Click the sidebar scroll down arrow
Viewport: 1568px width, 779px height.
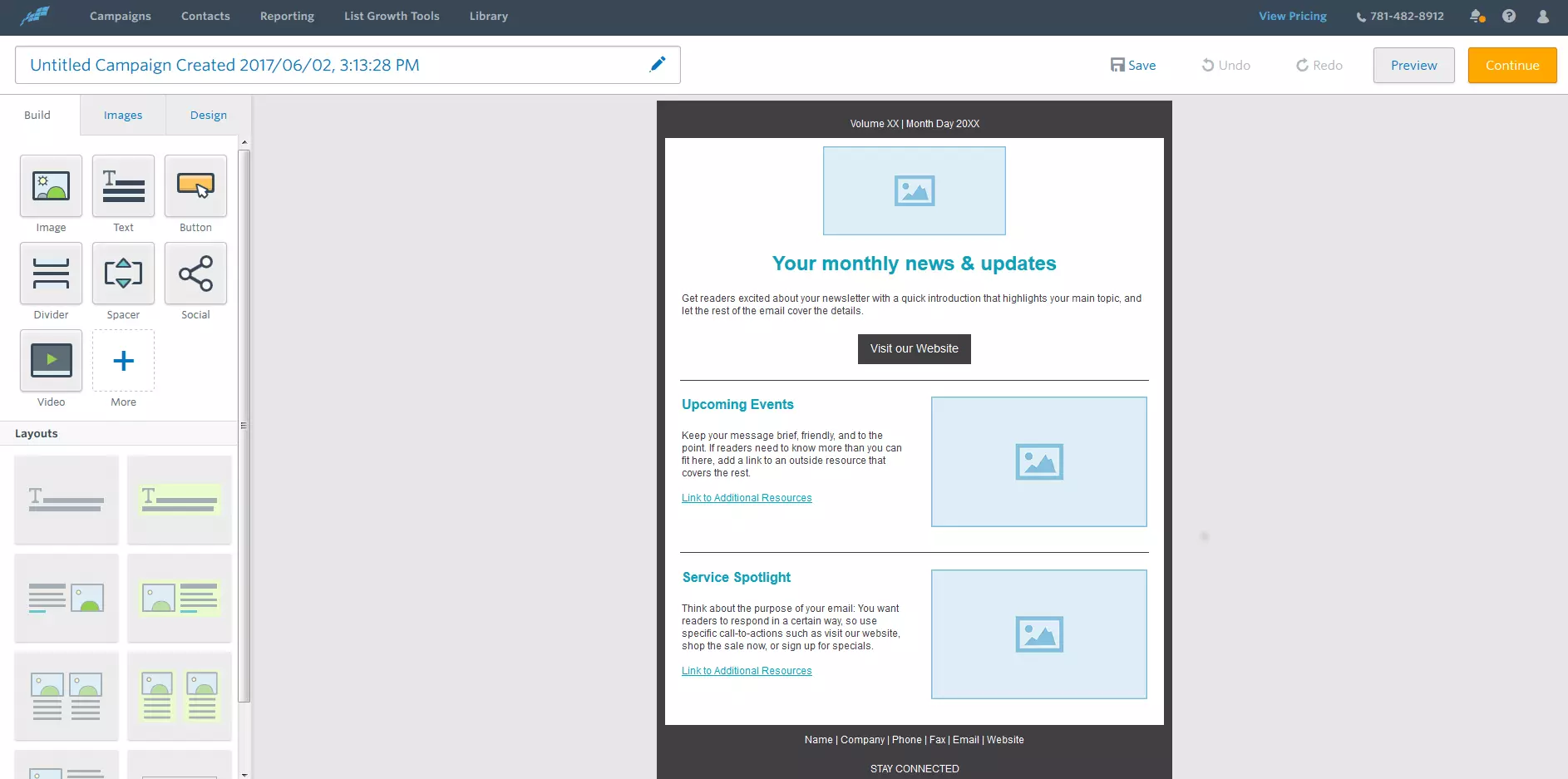click(x=244, y=774)
